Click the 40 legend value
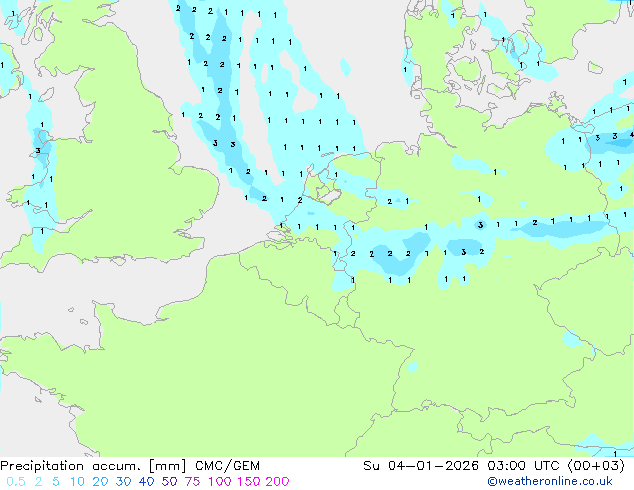 146,482
